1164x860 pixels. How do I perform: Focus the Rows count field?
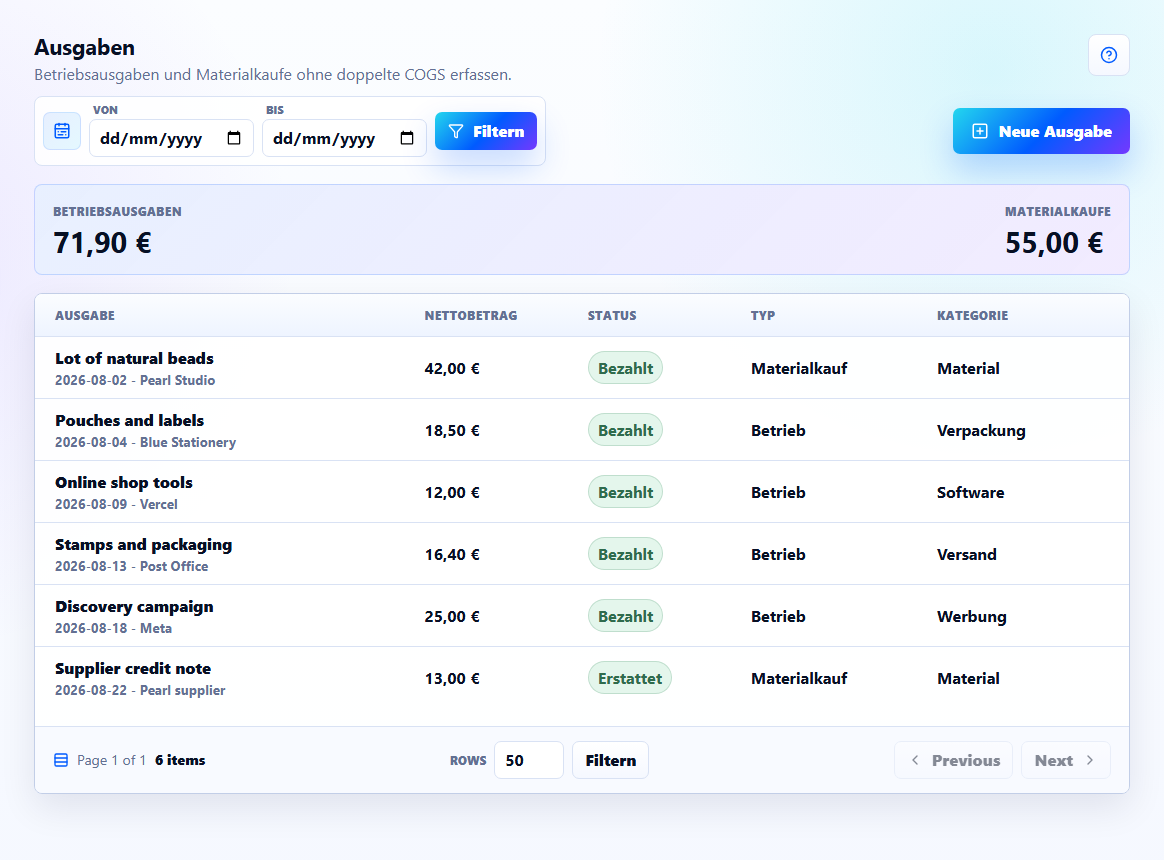[529, 760]
